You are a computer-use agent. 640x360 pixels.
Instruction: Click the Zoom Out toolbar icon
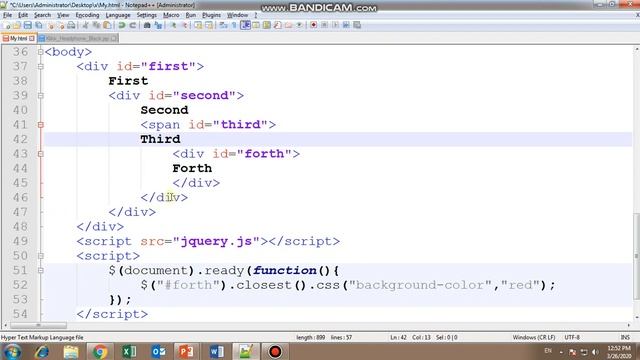185,25
